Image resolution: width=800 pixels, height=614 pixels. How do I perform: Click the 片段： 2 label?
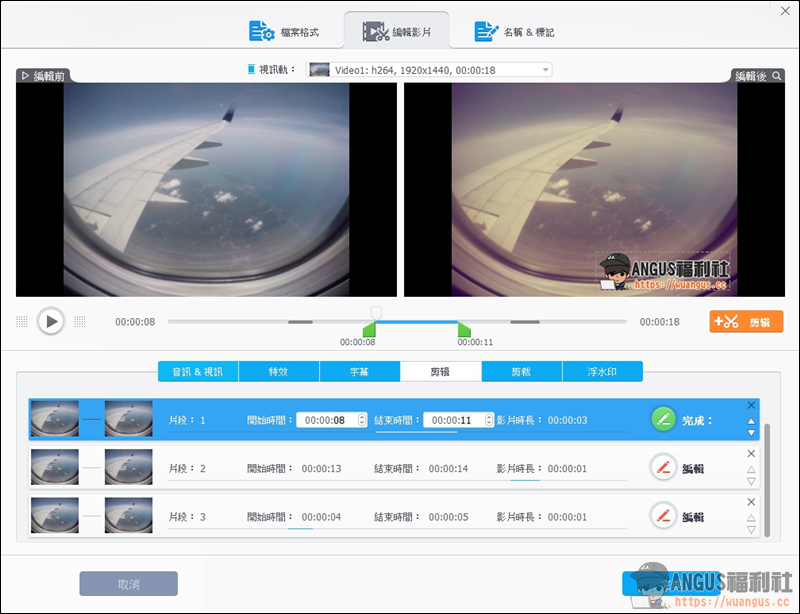click(x=187, y=469)
